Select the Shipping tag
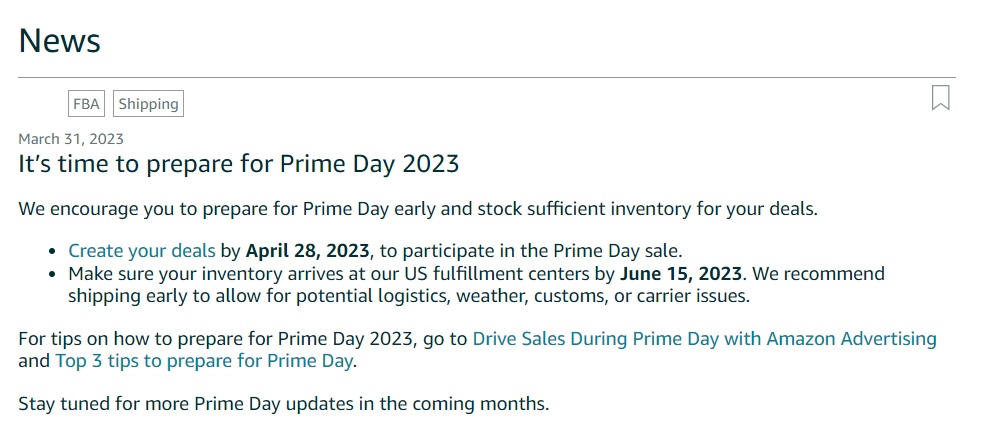The width and height of the screenshot is (989, 428). pos(148,104)
